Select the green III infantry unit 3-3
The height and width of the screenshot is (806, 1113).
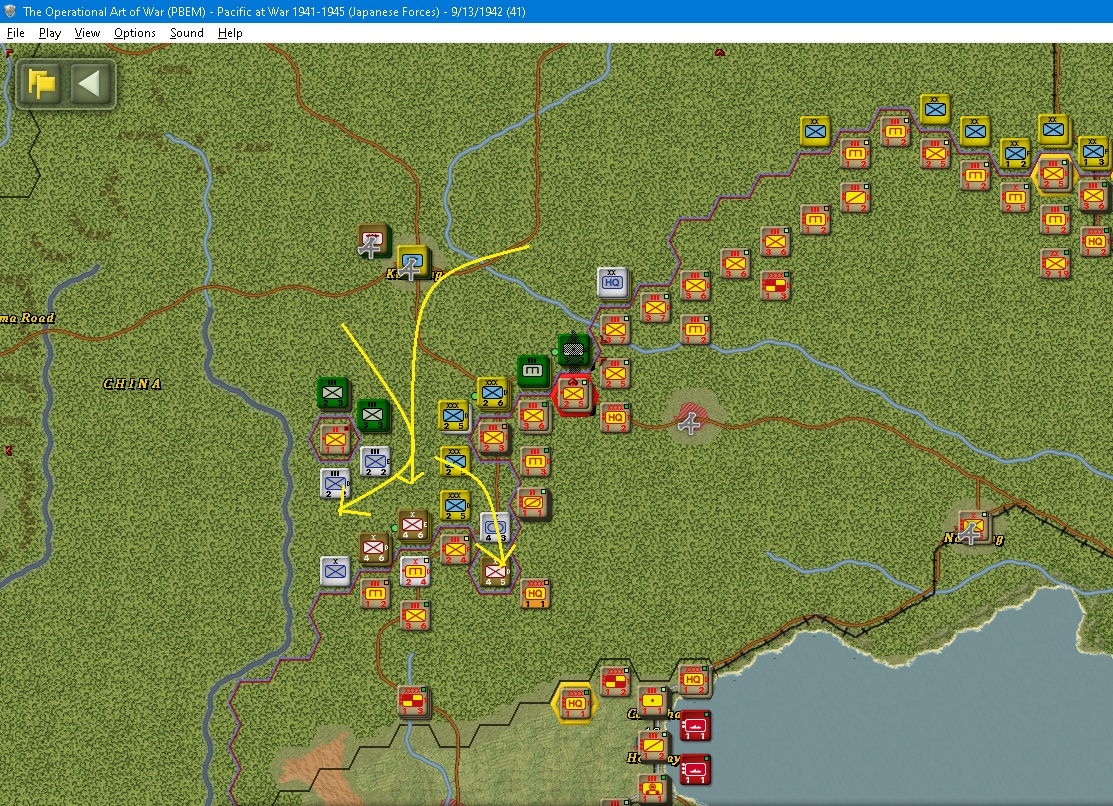click(373, 415)
